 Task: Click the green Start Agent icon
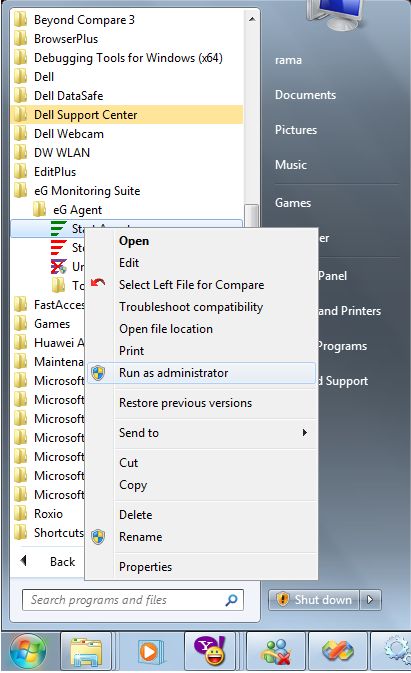[x=58, y=228]
